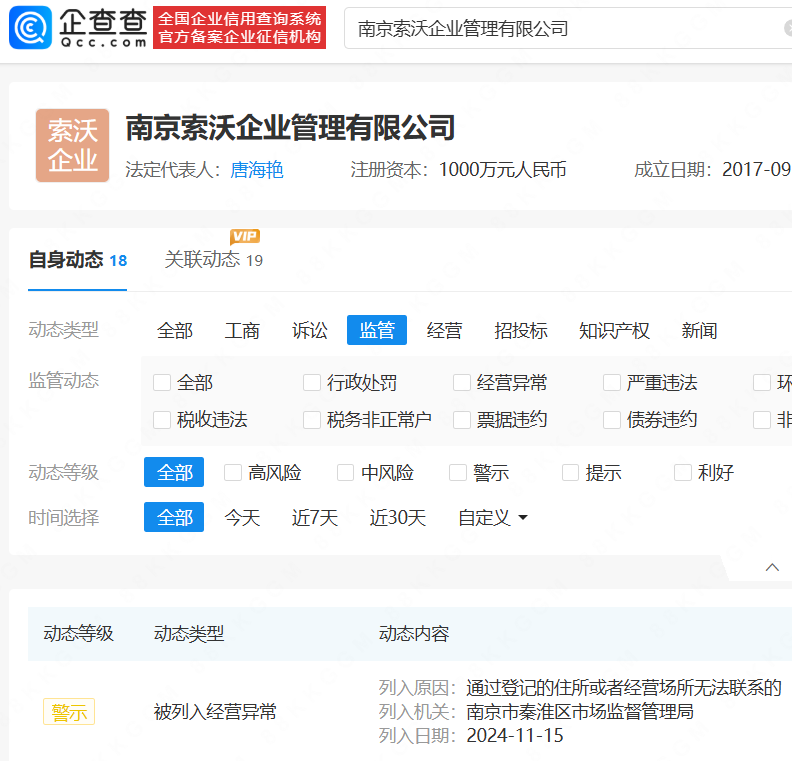Check the 严重违法 checkbox

[612, 382]
